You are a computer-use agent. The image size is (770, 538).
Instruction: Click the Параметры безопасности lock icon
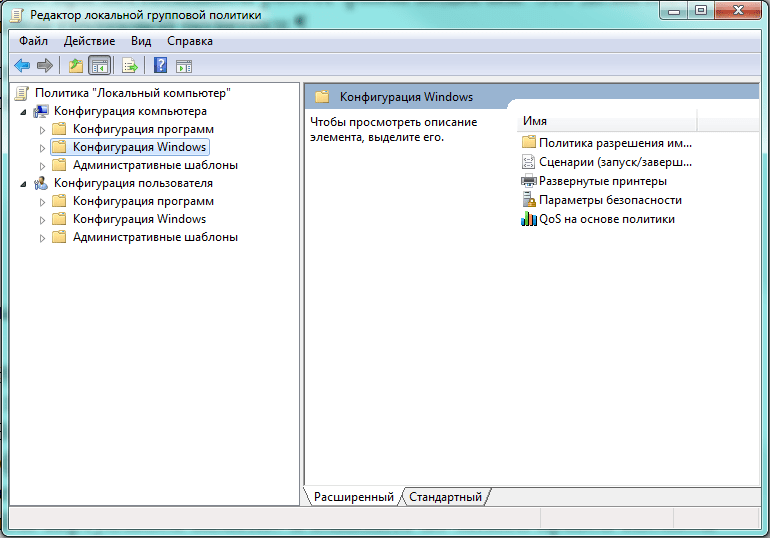pyautogui.click(x=528, y=199)
